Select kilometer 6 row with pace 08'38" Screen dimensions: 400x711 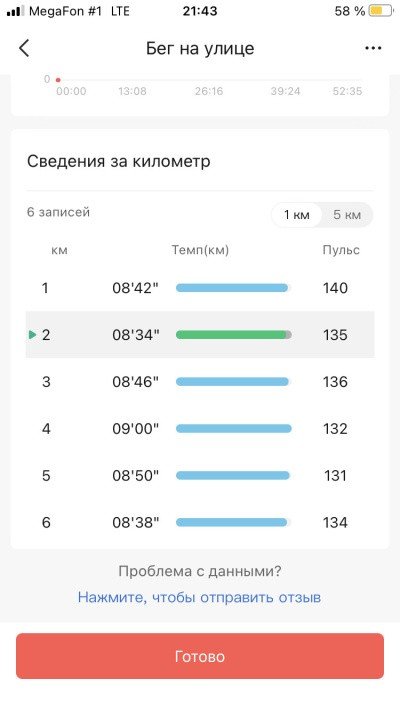[200, 522]
